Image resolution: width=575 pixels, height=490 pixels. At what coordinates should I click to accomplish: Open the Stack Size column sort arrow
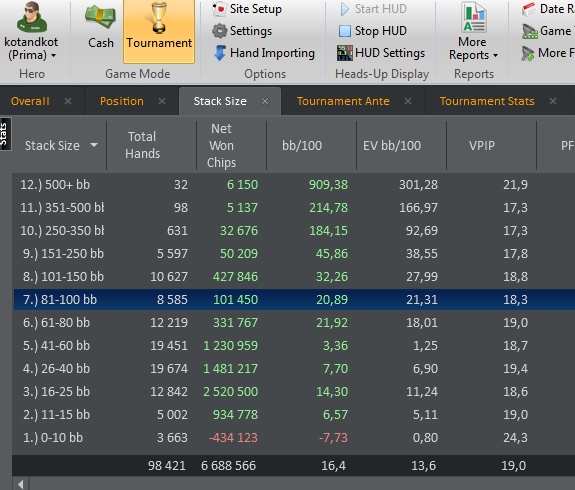(94, 145)
